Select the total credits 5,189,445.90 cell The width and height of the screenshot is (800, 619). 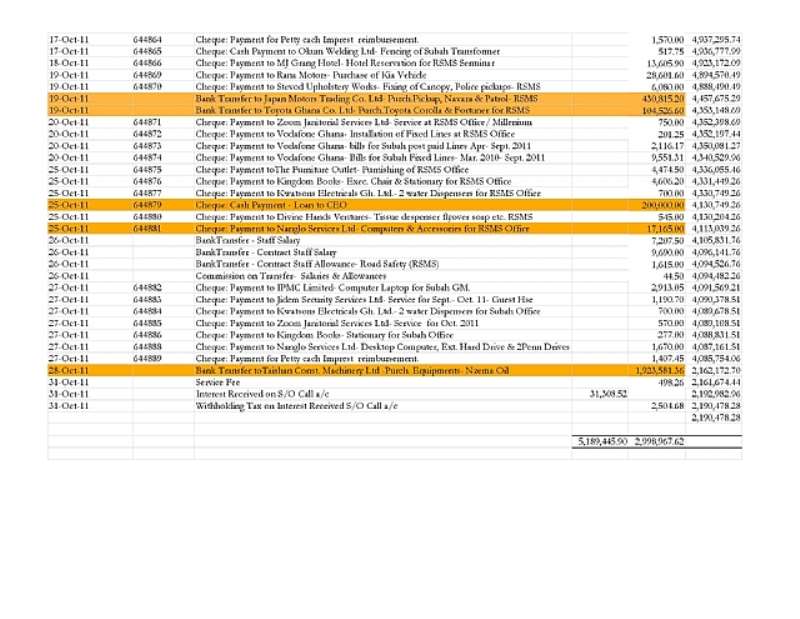(x=603, y=441)
